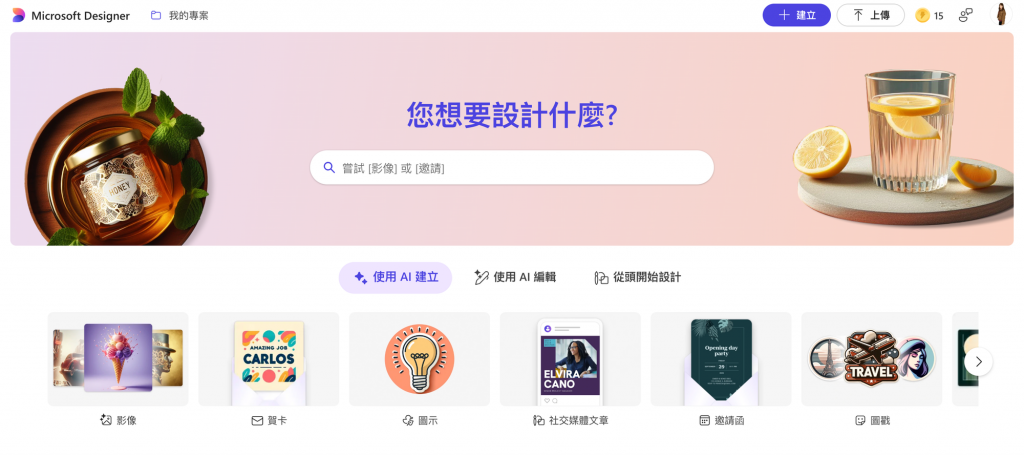Open the ice cream 影像 thumbnail
Viewport: 1024px width, 455px height.
[118, 359]
